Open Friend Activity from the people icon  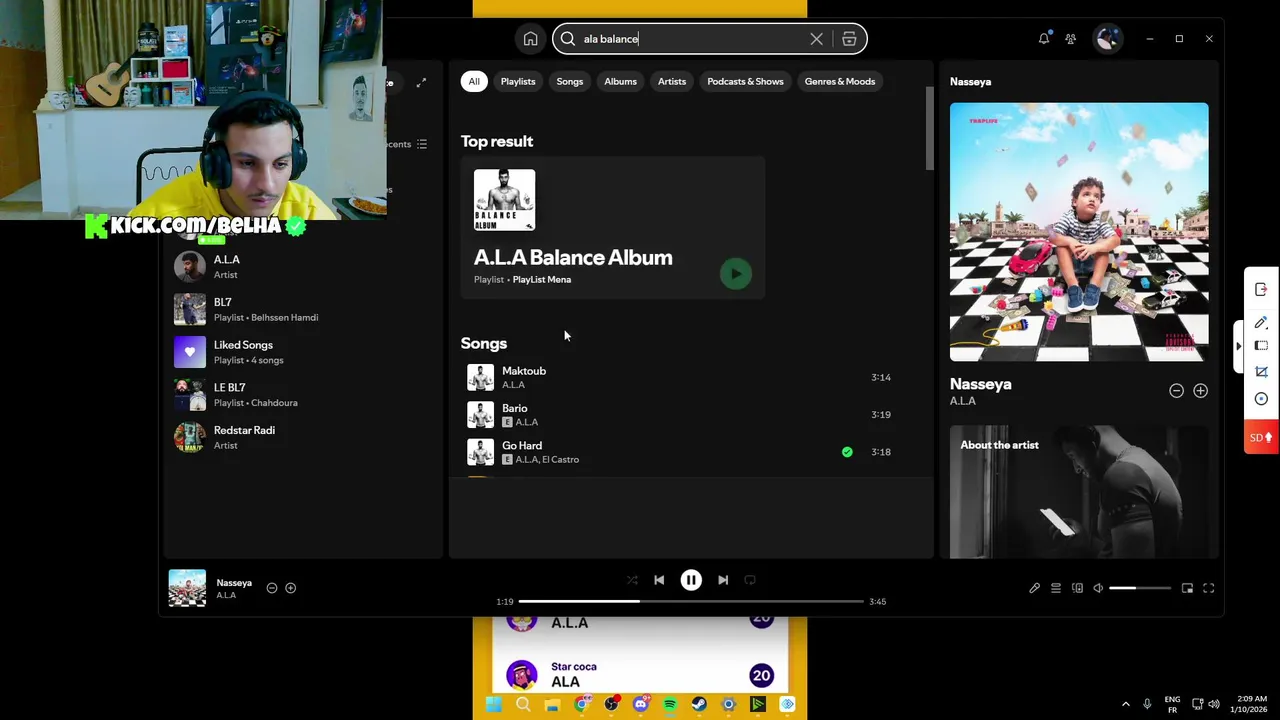click(1071, 38)
